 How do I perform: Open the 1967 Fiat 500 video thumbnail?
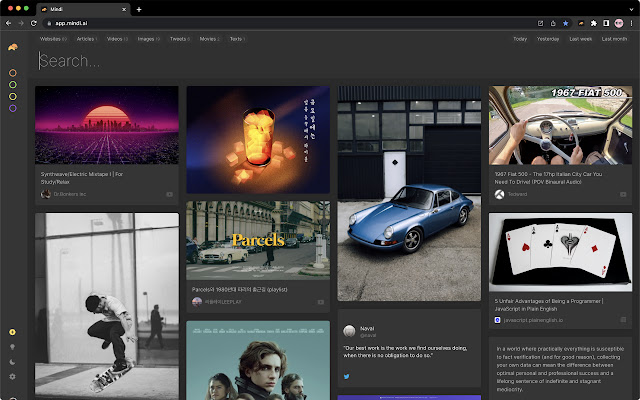click(x=560, y=125)
